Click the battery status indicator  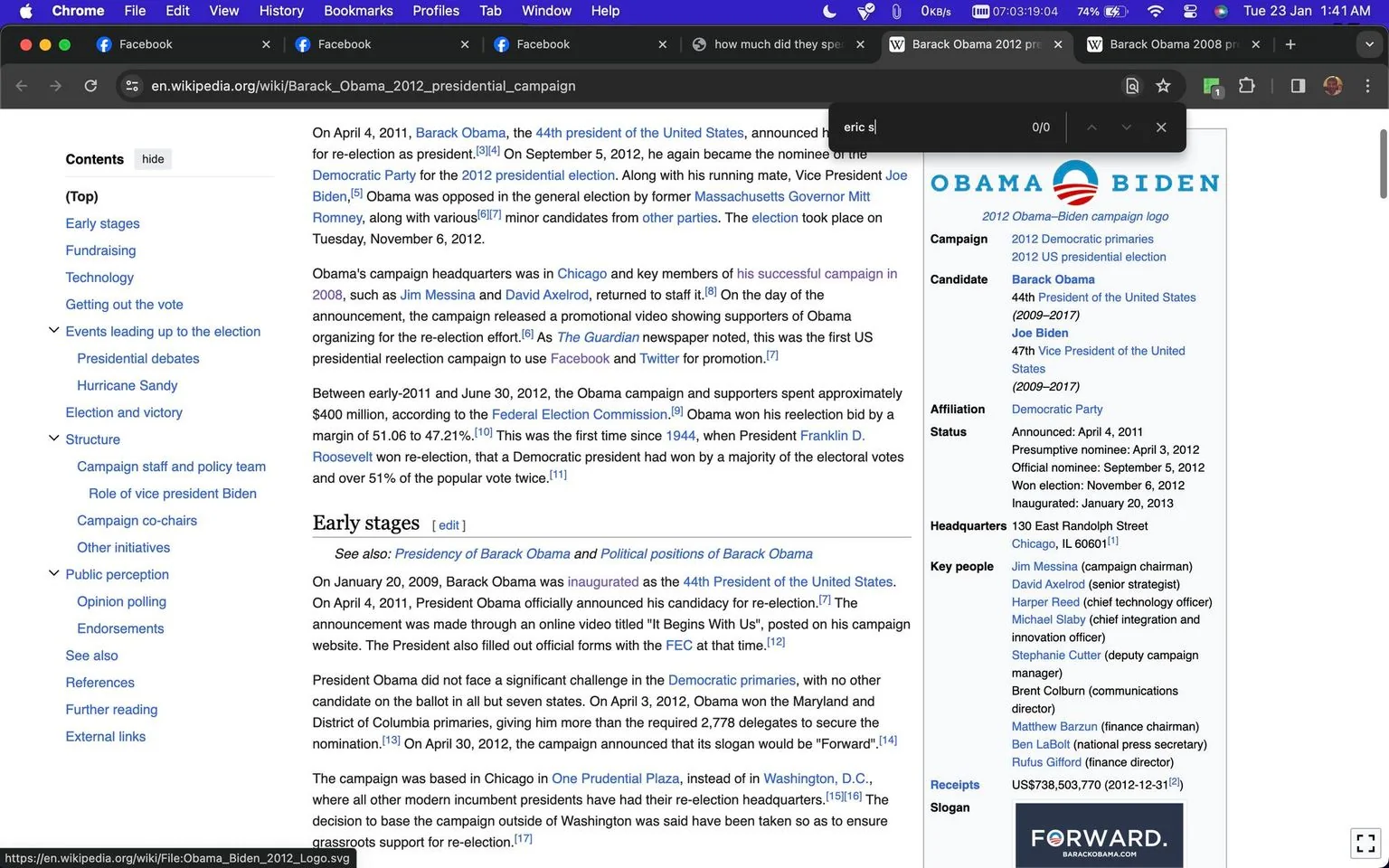tap(1103, 11)
